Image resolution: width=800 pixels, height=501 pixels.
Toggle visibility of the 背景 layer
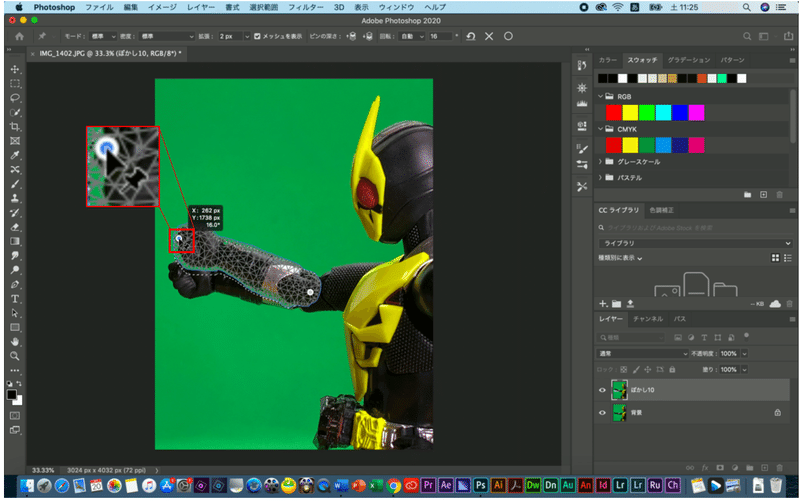[602, 412]
